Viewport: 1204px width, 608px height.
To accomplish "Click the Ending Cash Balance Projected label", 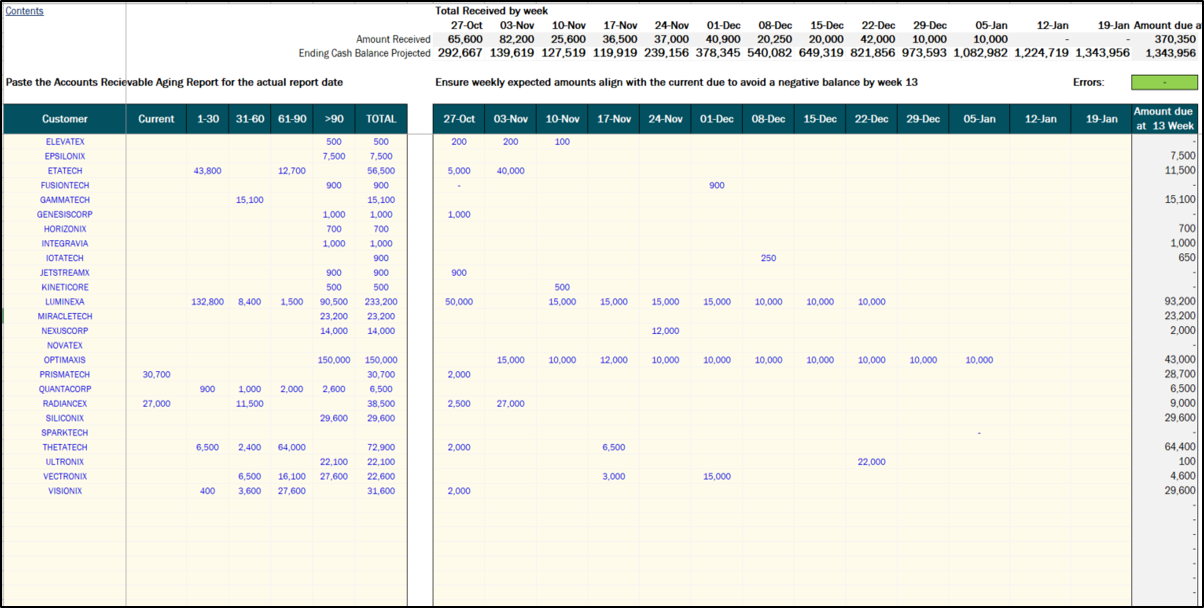I will 365,53.
